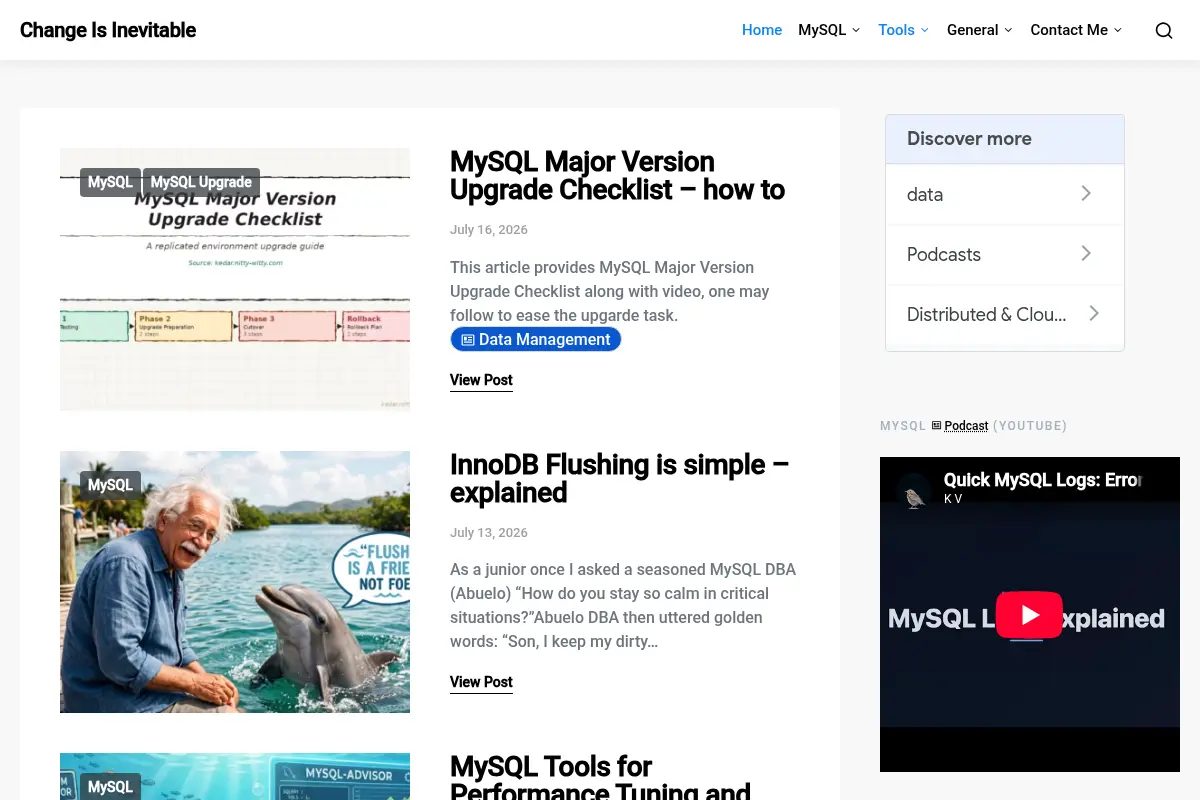Click the arrow next to Podcasts
The width and height of the screenshot is (1200, 800).
[1086, 254]
